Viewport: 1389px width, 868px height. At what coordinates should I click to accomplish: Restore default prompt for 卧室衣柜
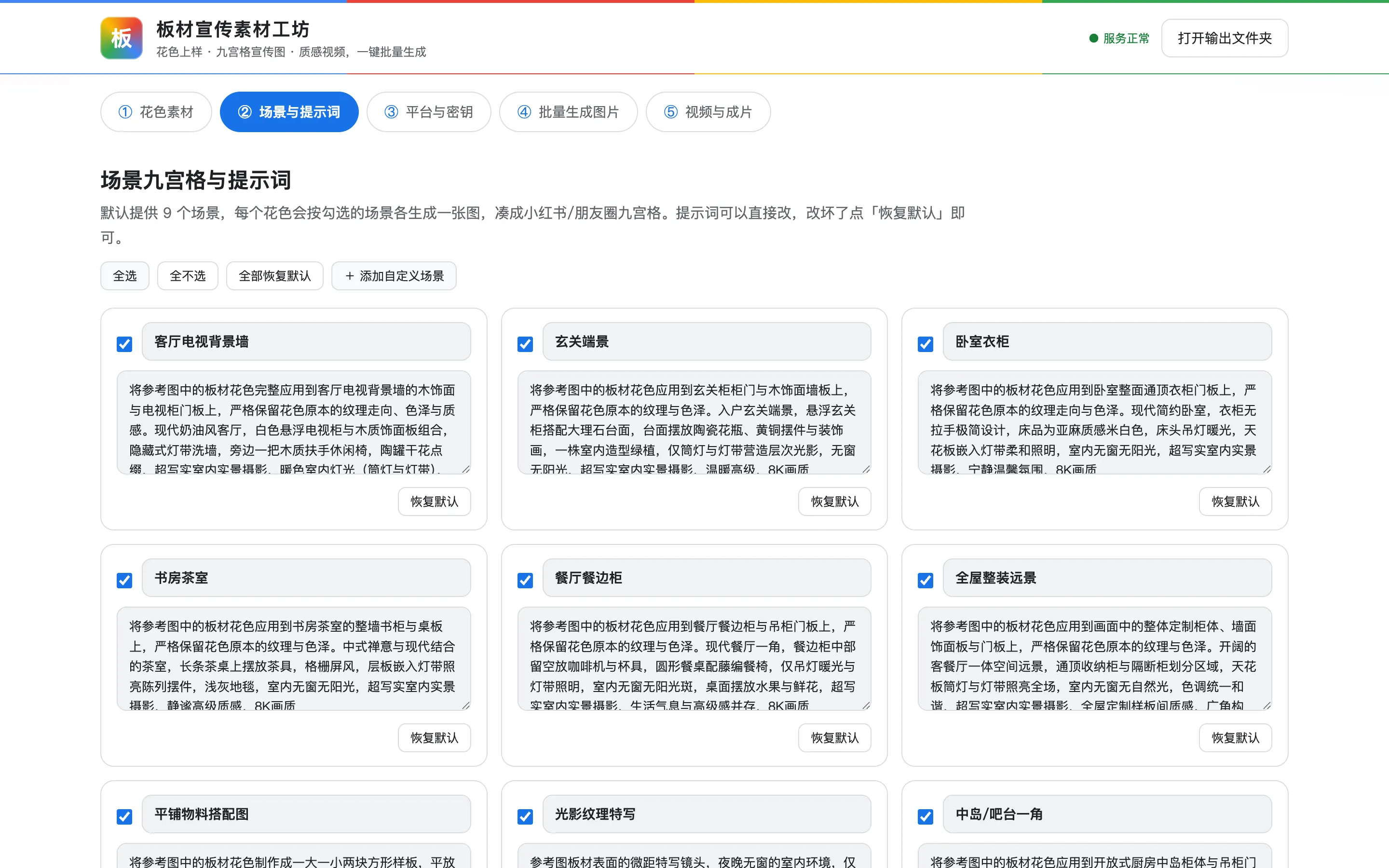(1235, 502)
